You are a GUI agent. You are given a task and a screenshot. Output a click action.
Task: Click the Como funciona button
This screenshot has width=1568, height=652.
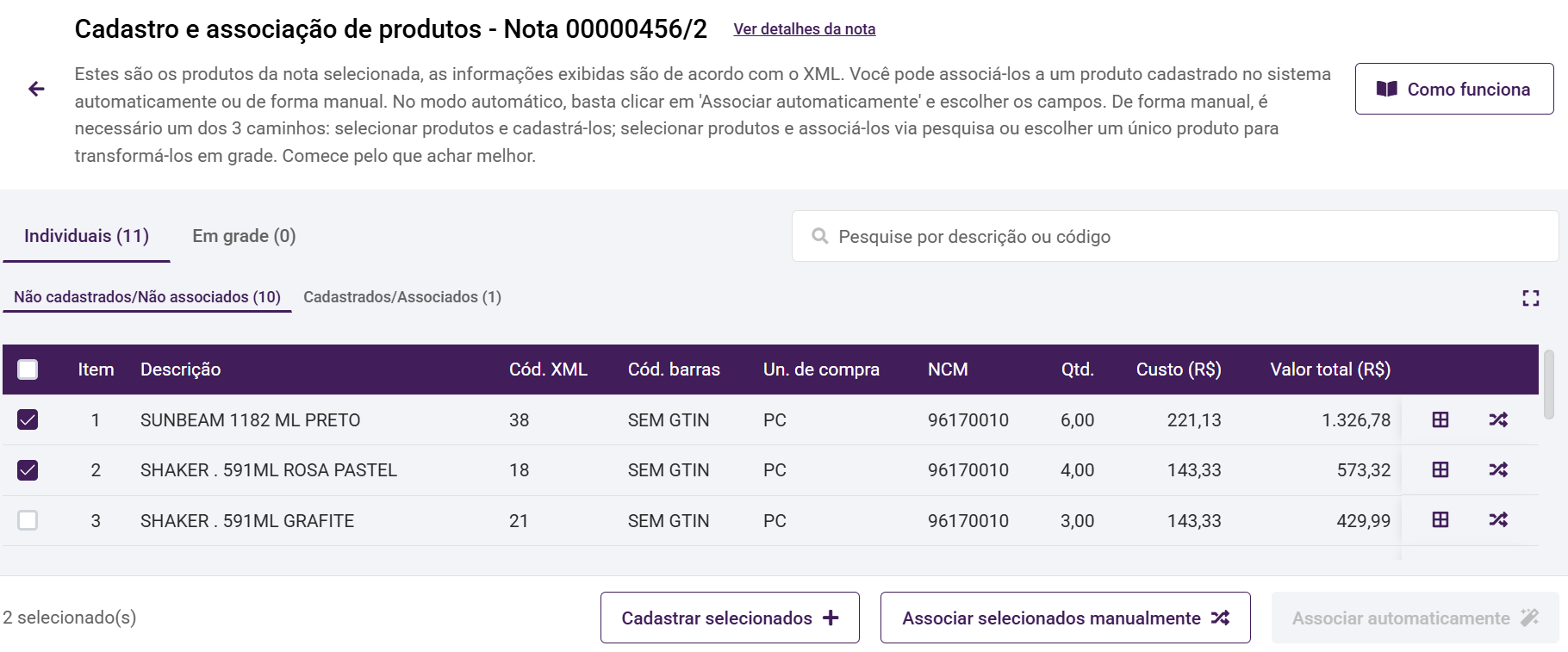1453,89
